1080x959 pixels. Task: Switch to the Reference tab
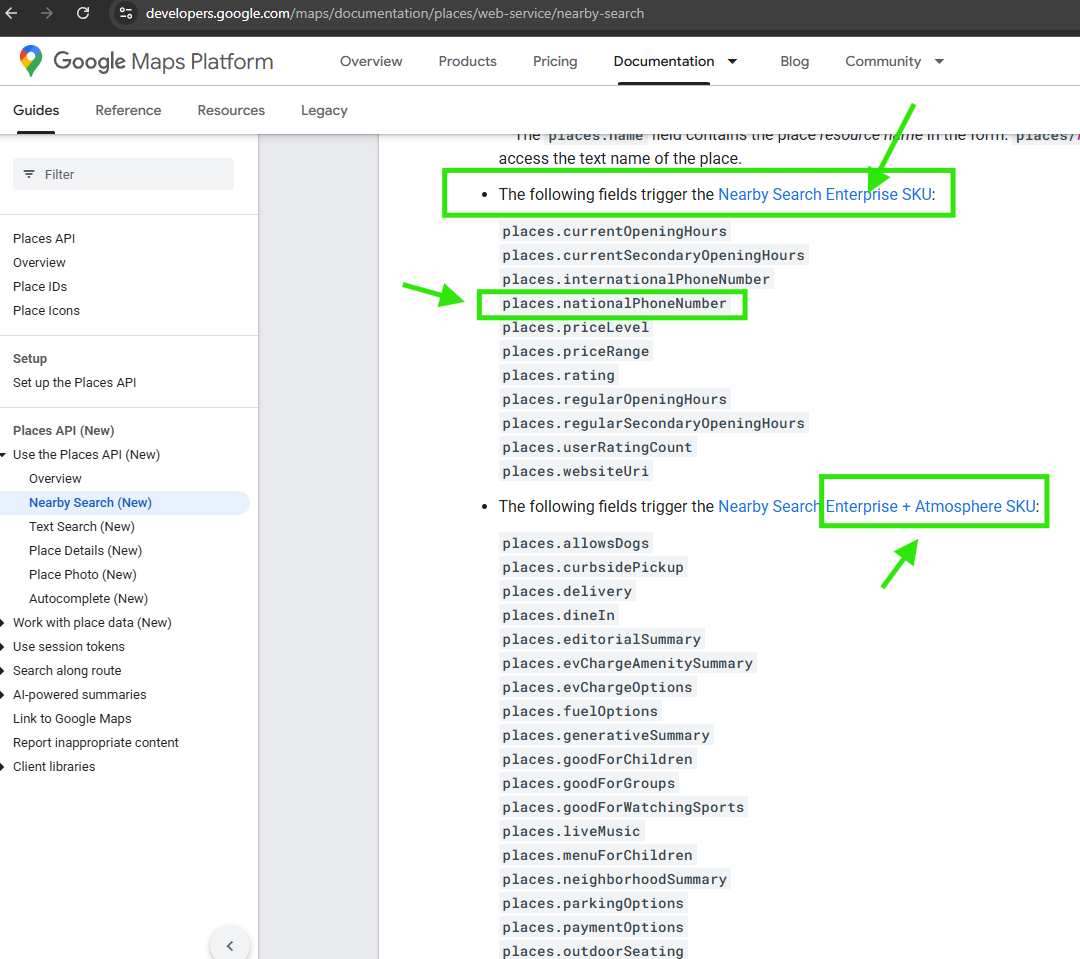click(x=128, y=110)
